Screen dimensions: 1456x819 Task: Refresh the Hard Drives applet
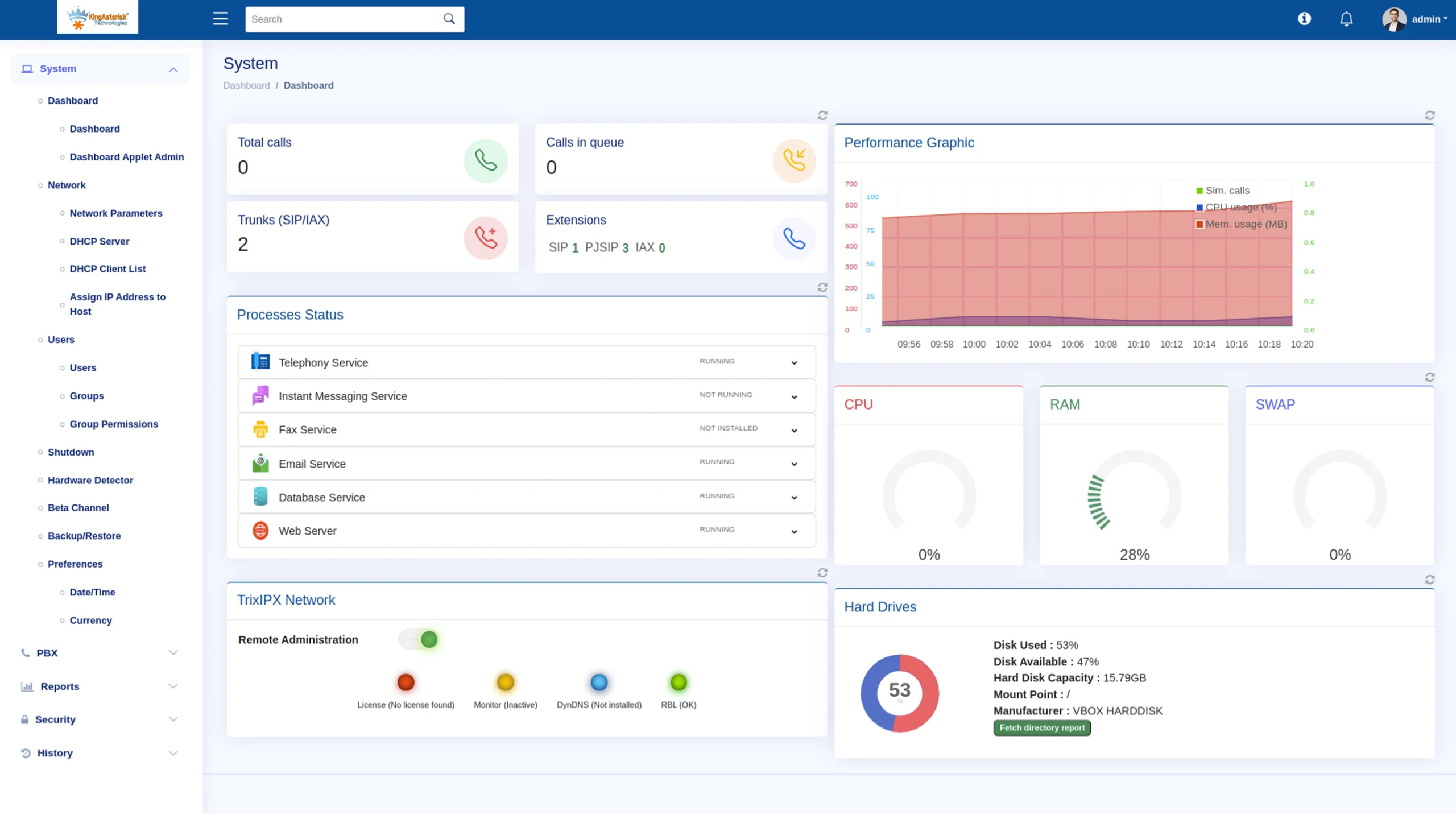(1430, 580)
